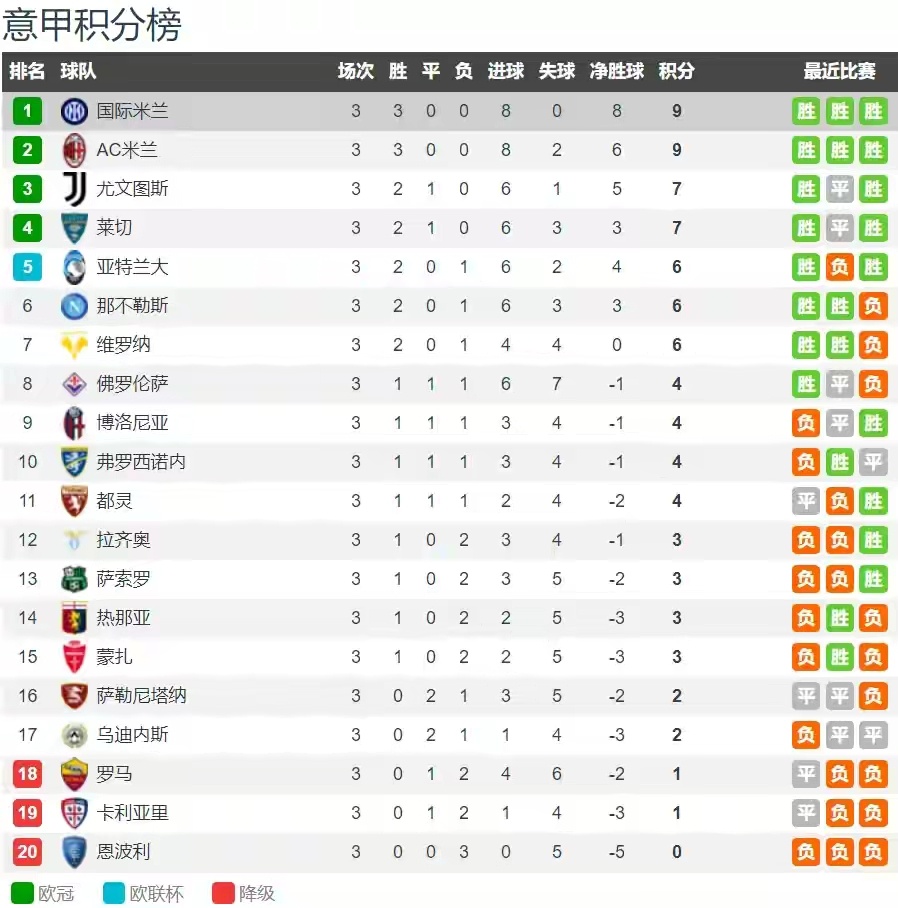The height and width of the screenshot is (908, 898).
Task: Click the Fiorentina (佛罗伦萨) club badge
Action: [75, 384]
